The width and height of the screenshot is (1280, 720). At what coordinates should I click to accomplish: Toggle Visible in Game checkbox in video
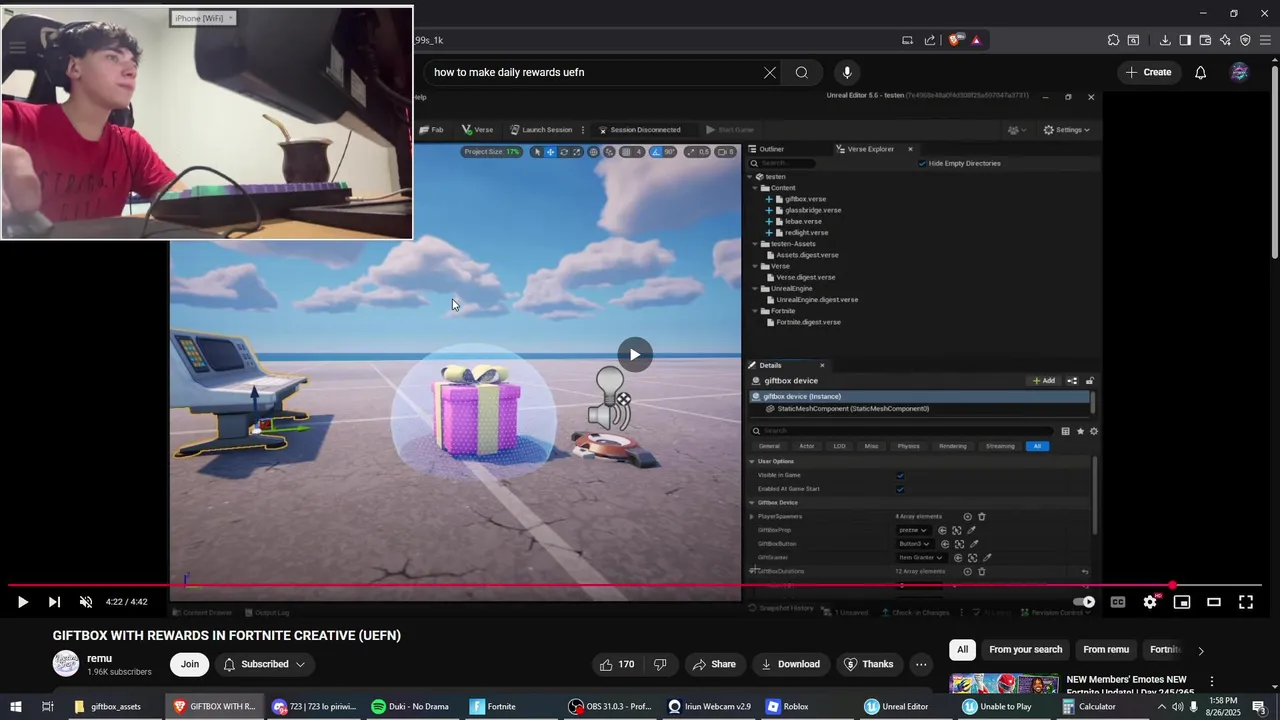pos(900,475)
